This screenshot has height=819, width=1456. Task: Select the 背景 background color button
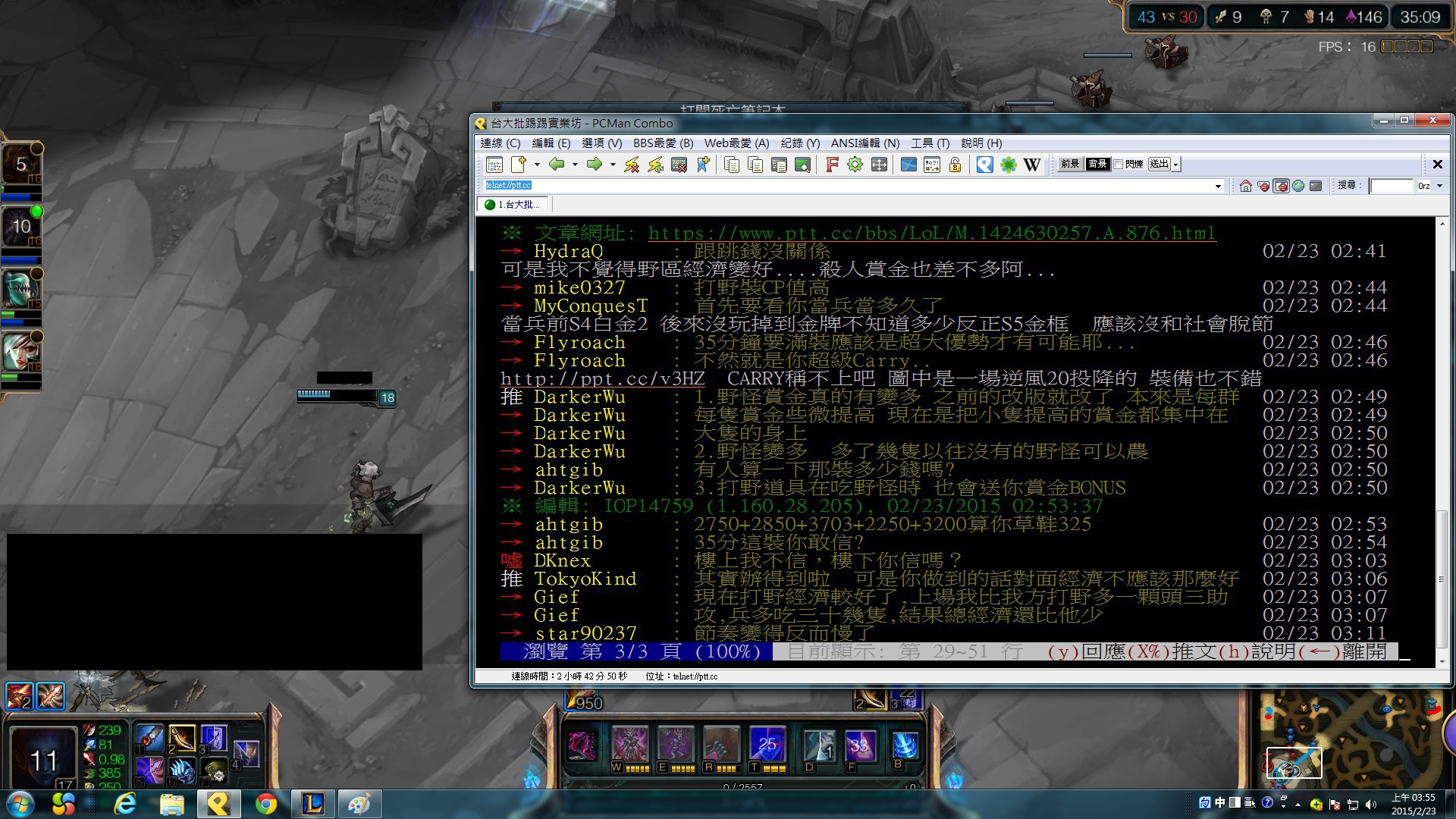pos(1097,164)
